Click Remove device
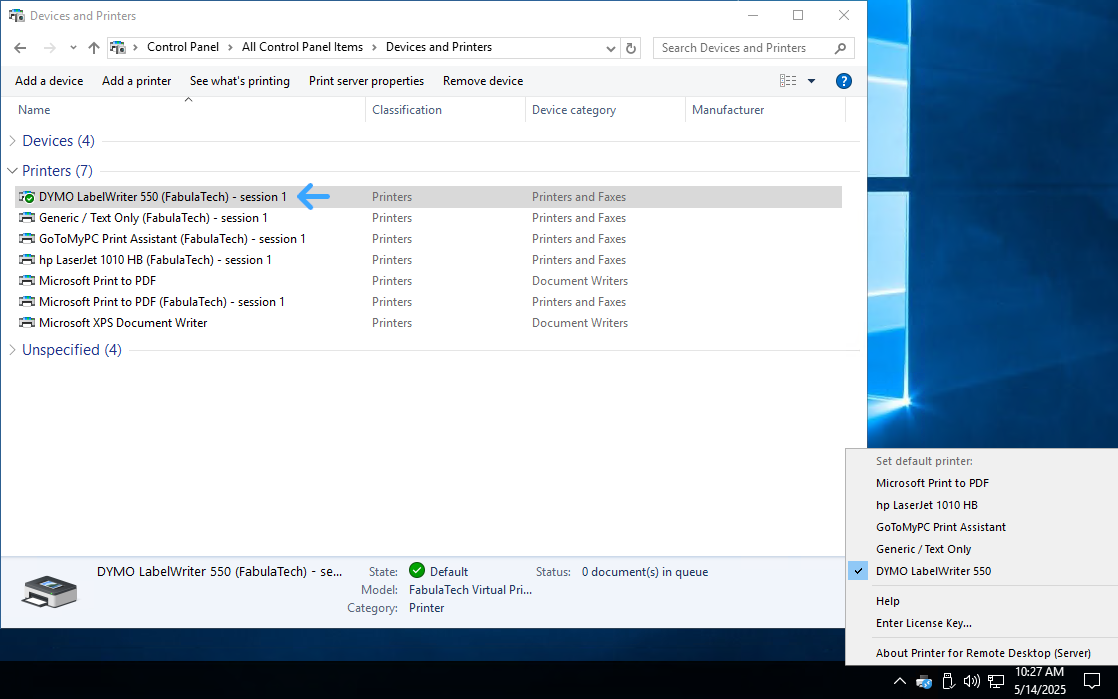This screenshot has width=1118, height=699. click(483, 81)
